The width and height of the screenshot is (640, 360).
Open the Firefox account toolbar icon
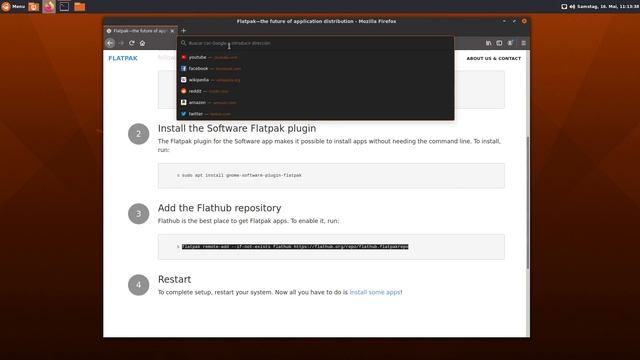pyautogui.click(x=510, y=43)
